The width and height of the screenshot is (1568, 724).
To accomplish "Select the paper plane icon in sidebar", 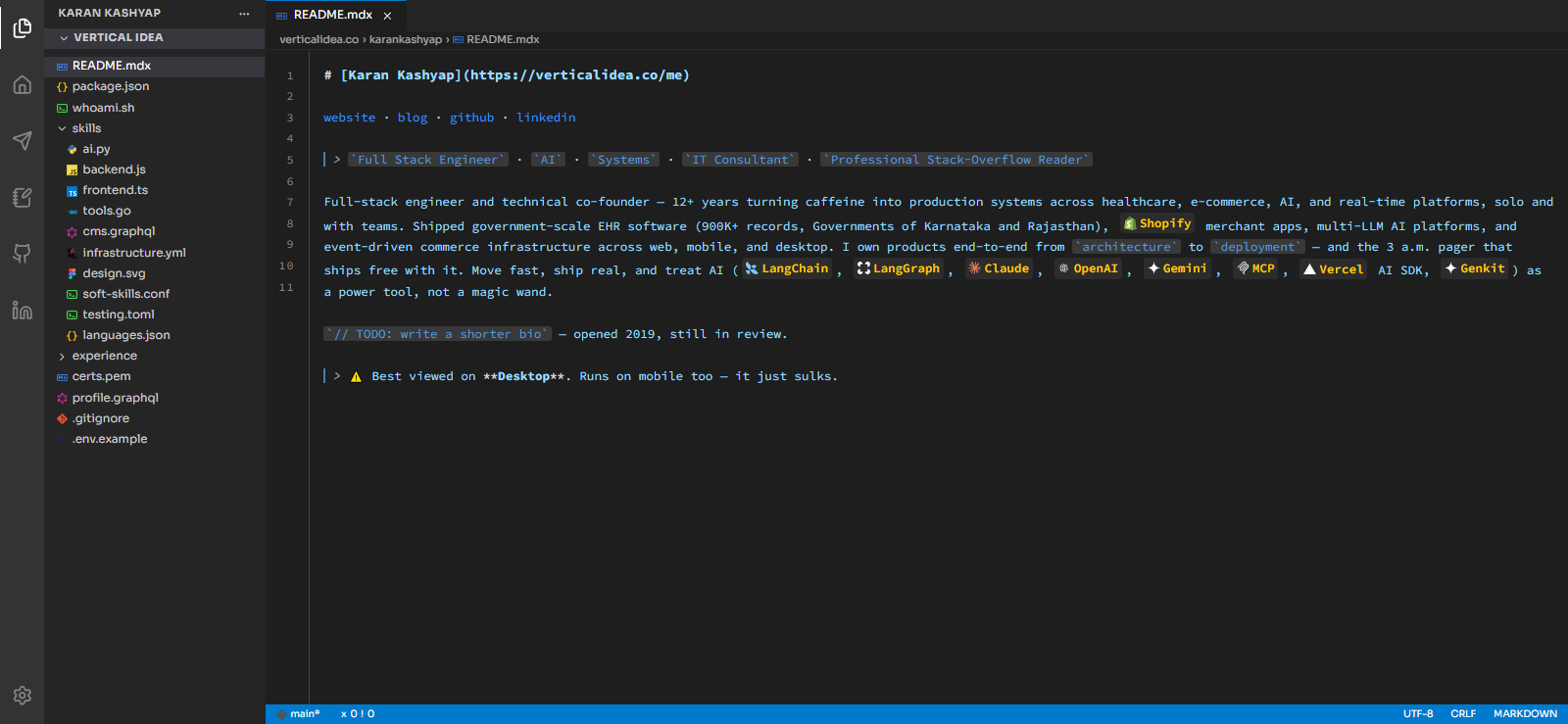I will pyautogui.click(x=22, y=140).
